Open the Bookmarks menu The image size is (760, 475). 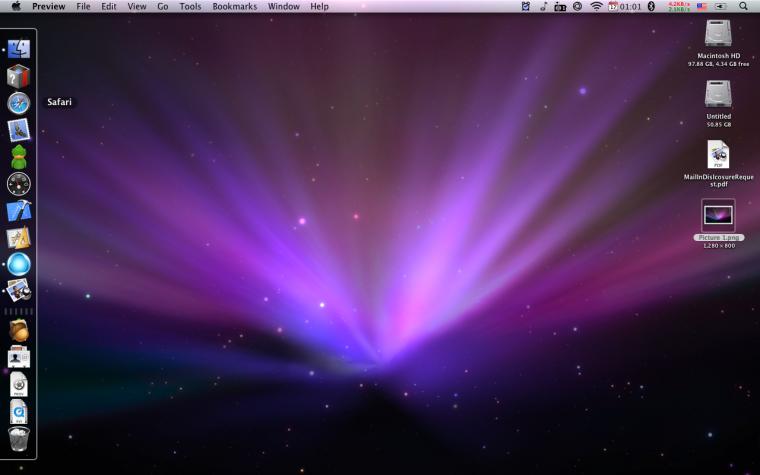tap(235, 6)
